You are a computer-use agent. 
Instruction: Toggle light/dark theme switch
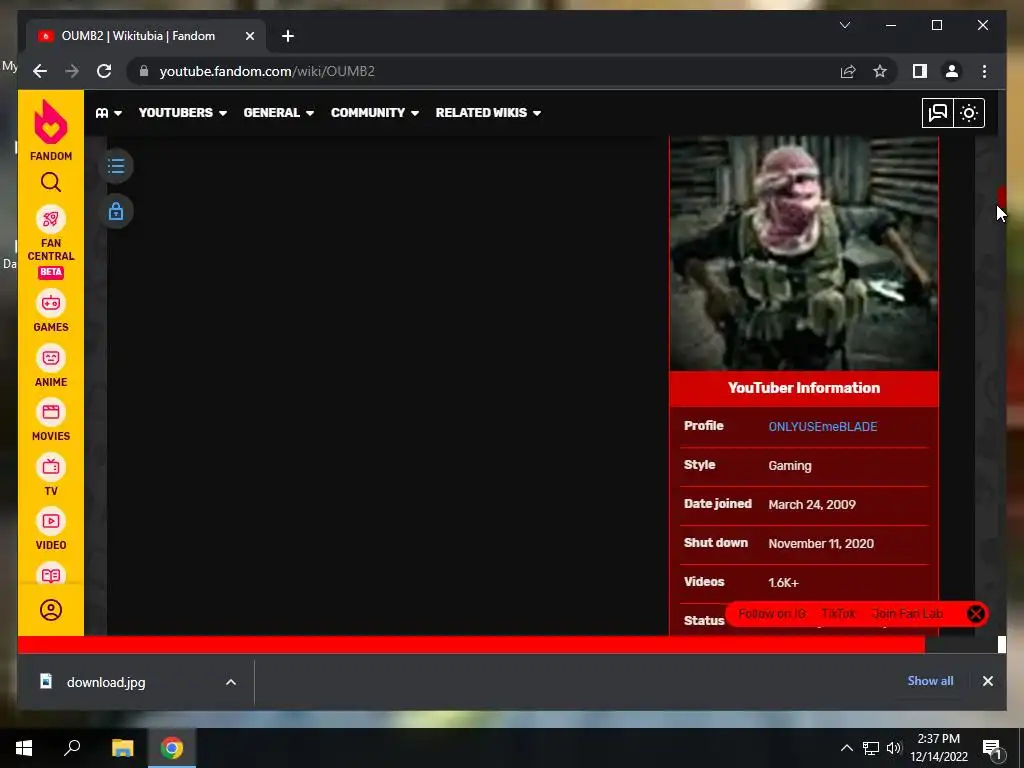coord(969,113)
